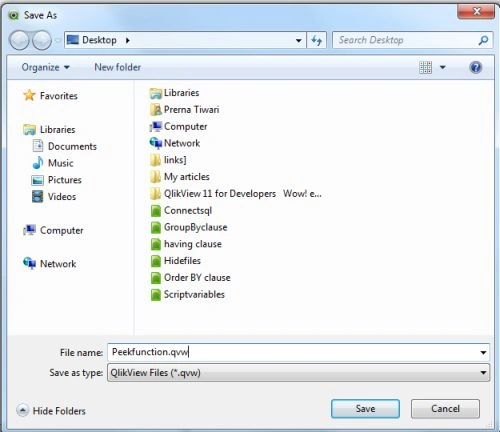
Task: Close the Save As dialog
Action: pyautogui.click(x=476, y=11)
